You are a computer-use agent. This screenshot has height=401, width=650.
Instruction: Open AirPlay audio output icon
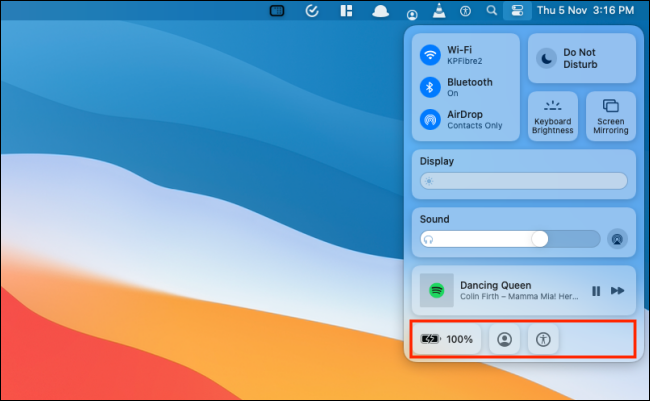(617, 239)
